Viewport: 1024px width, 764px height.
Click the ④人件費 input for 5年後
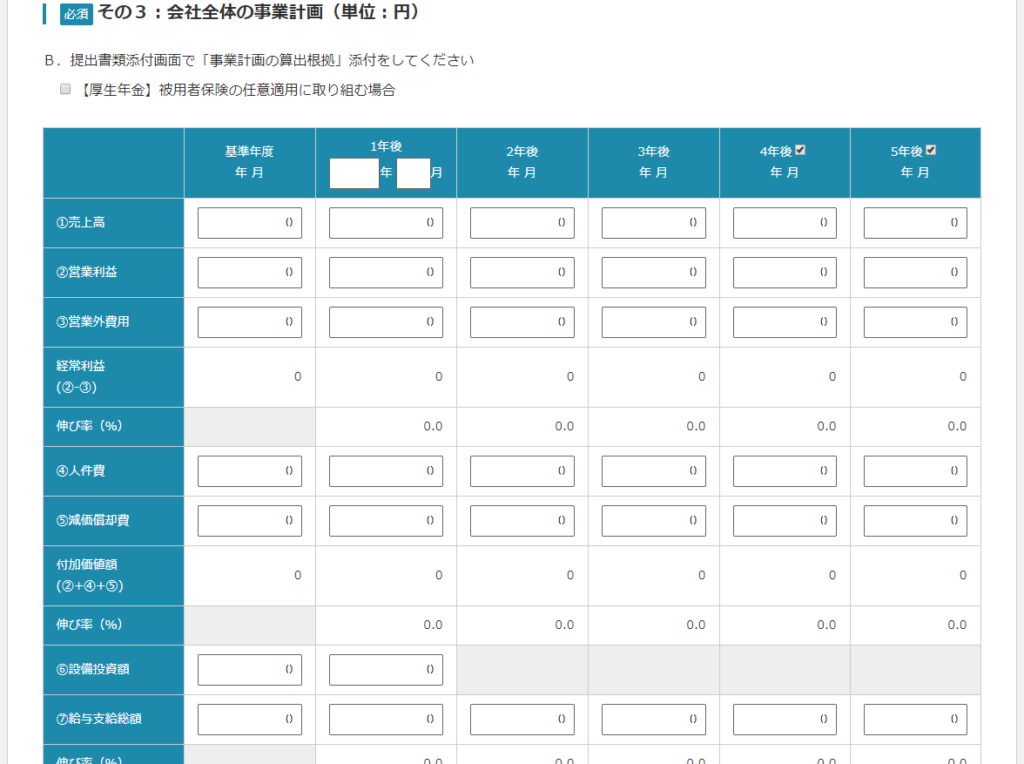[x=915, y=470]
